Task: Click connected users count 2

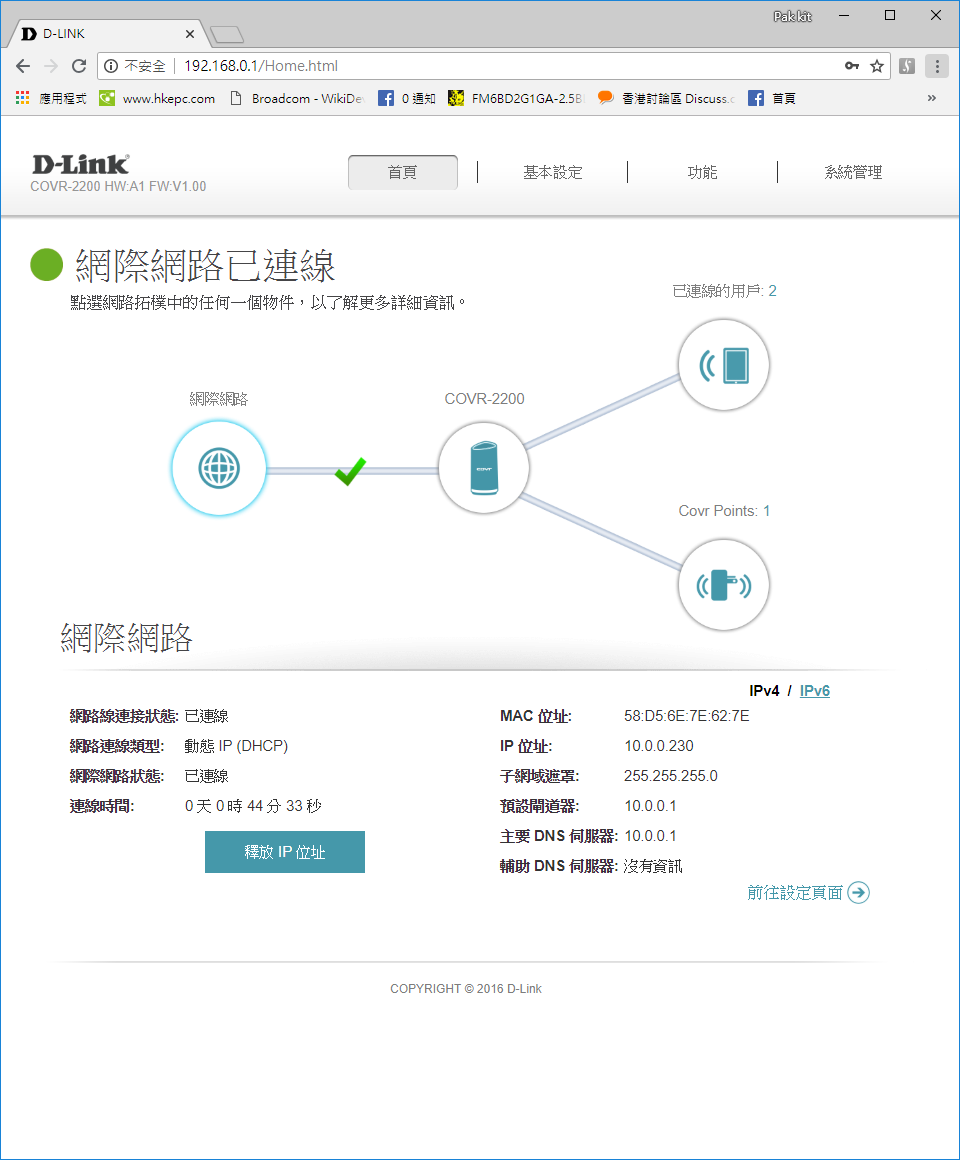Action: coord(772,291)
